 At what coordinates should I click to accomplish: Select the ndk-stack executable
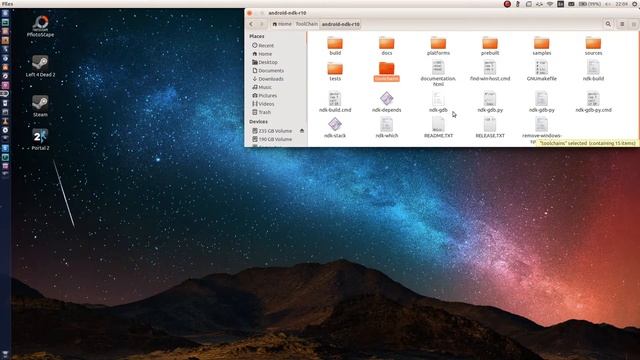pyautogui.click(x=335, y=128)
